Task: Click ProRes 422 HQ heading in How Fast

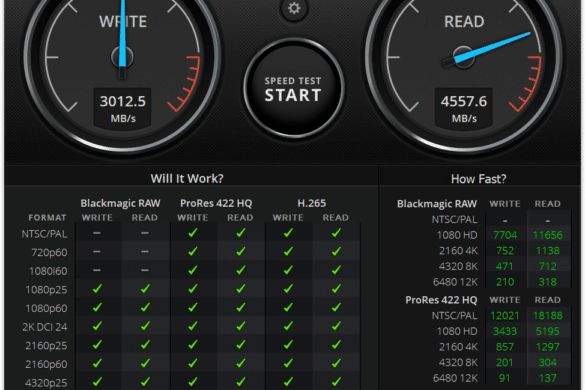Action: click(x=441, y=300)
